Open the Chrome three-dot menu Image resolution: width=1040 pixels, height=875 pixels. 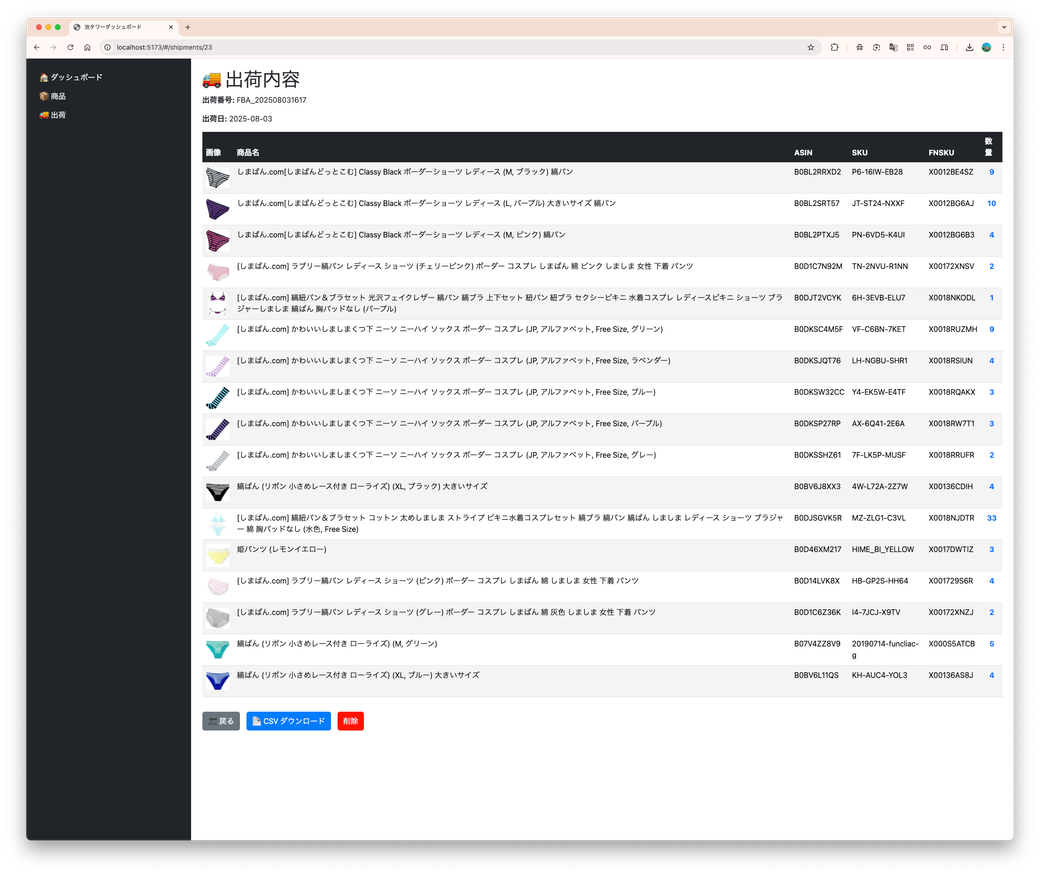point(1003,47)
